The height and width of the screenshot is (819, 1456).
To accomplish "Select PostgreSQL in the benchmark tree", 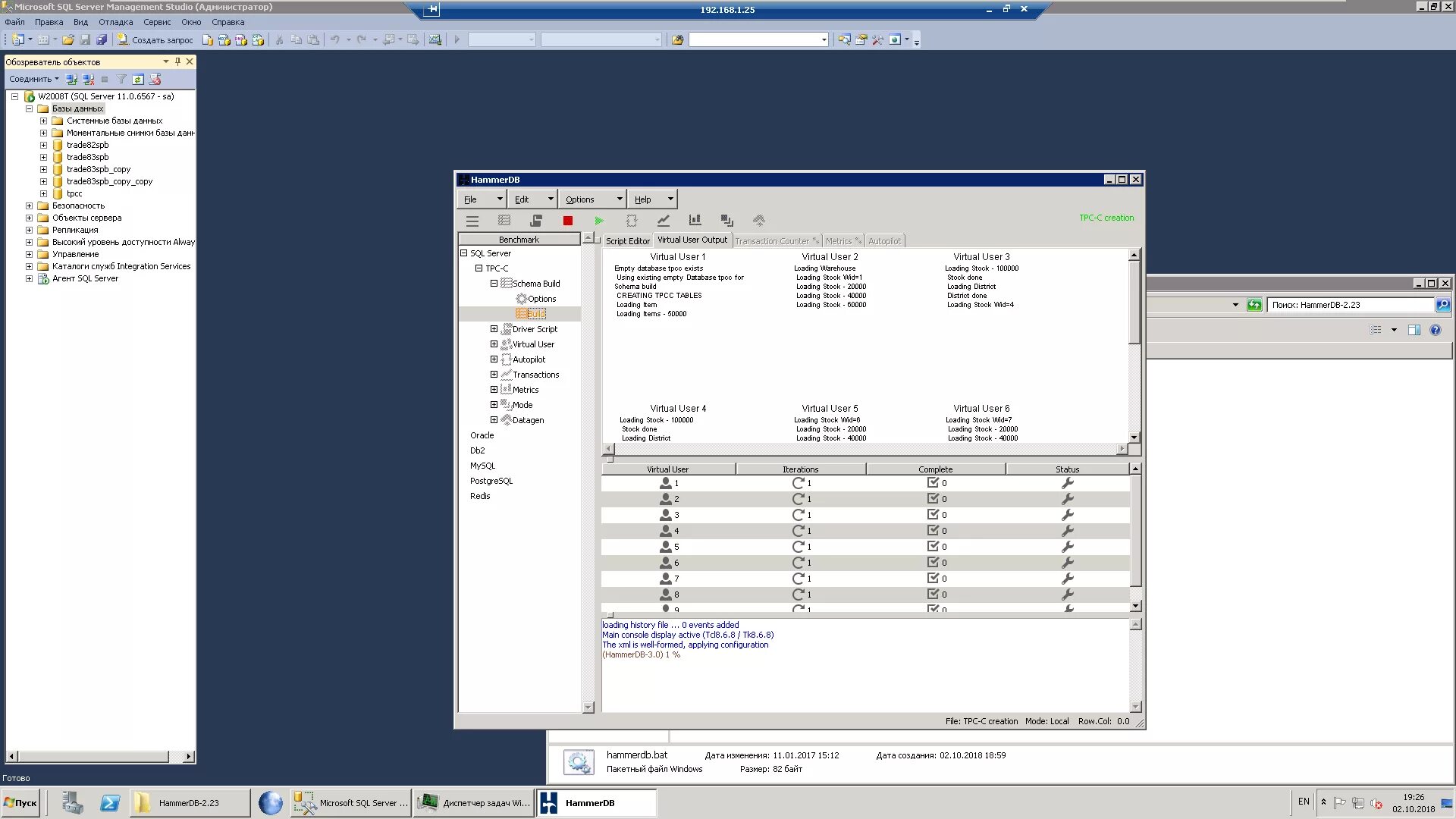I will [491, 481].
